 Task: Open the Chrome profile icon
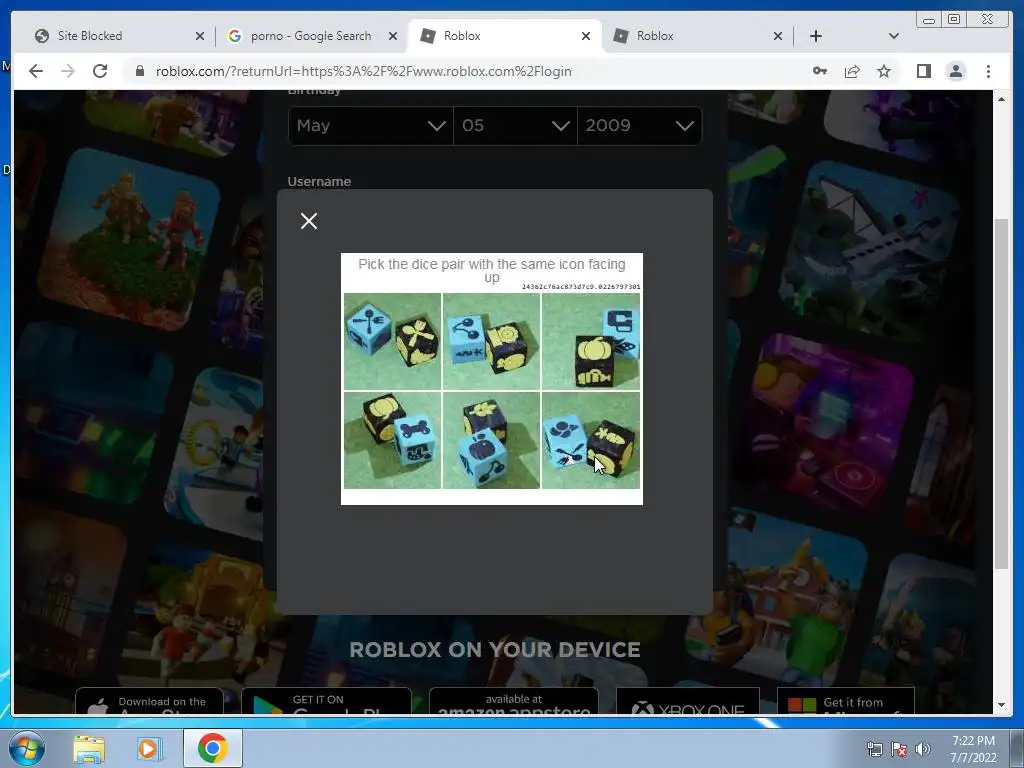pos(956,71)
